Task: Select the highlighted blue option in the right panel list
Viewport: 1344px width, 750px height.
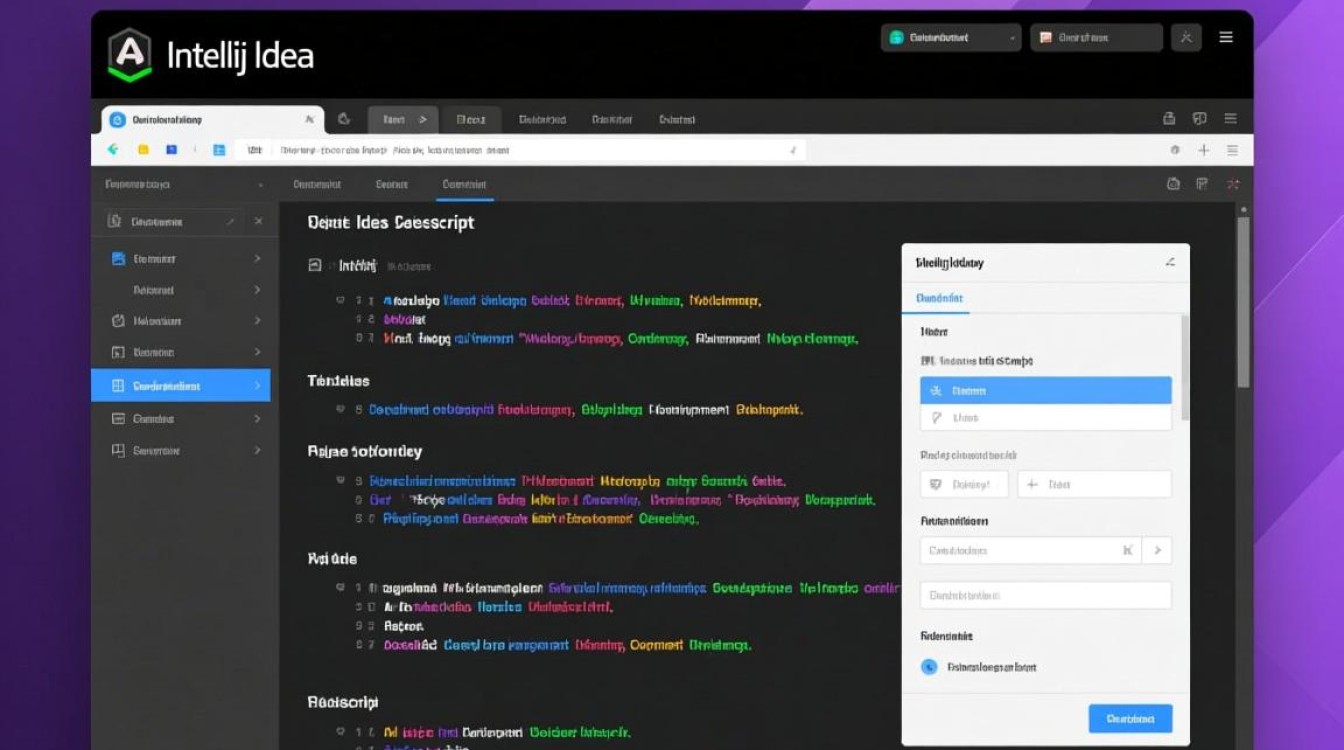Action: 1045,390
